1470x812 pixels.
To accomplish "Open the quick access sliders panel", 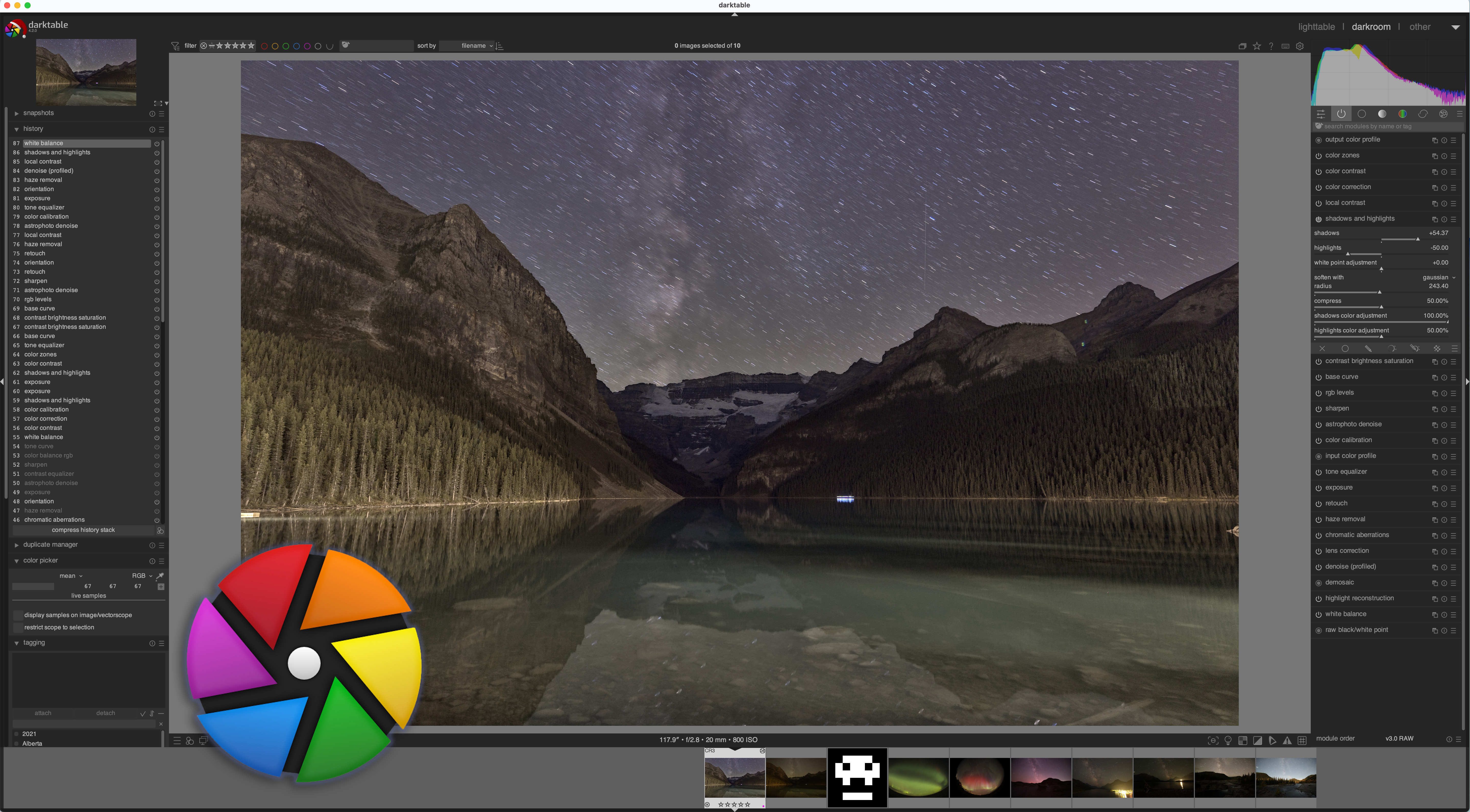I will pyautogui.click(x=1320, y=114).
